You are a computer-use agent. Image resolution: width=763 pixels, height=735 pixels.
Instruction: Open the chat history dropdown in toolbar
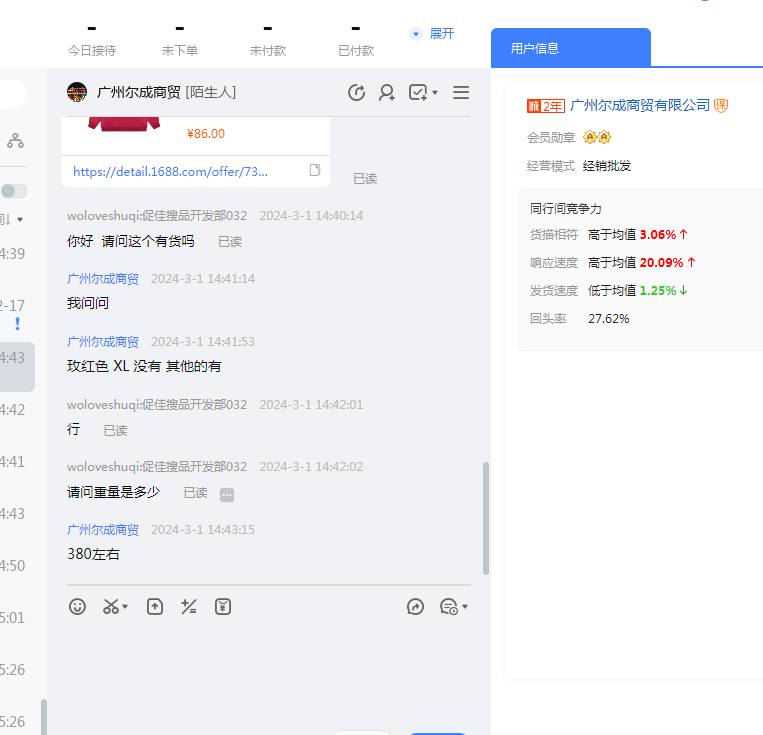(454, 606)
